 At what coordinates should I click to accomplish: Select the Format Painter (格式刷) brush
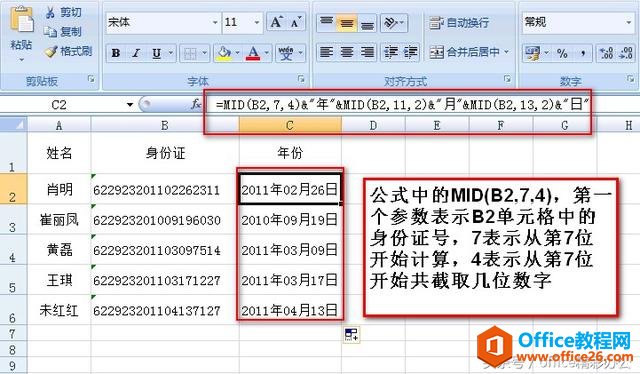[51, 51]
